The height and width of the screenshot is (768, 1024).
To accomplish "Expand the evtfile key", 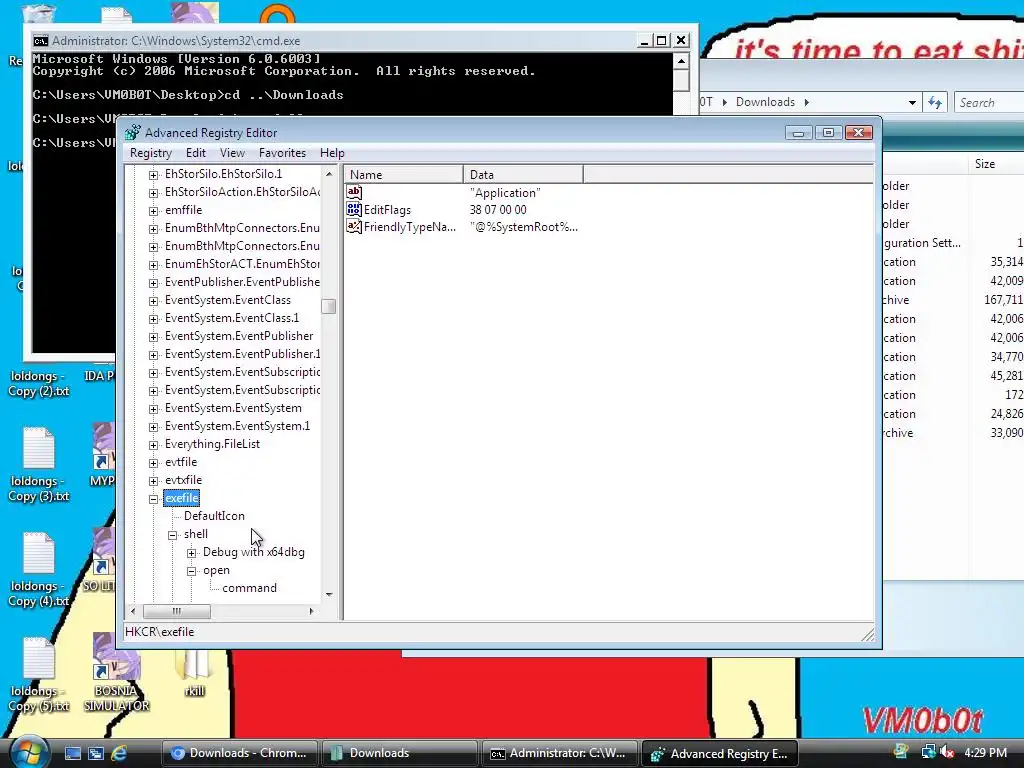I will 153,462.
